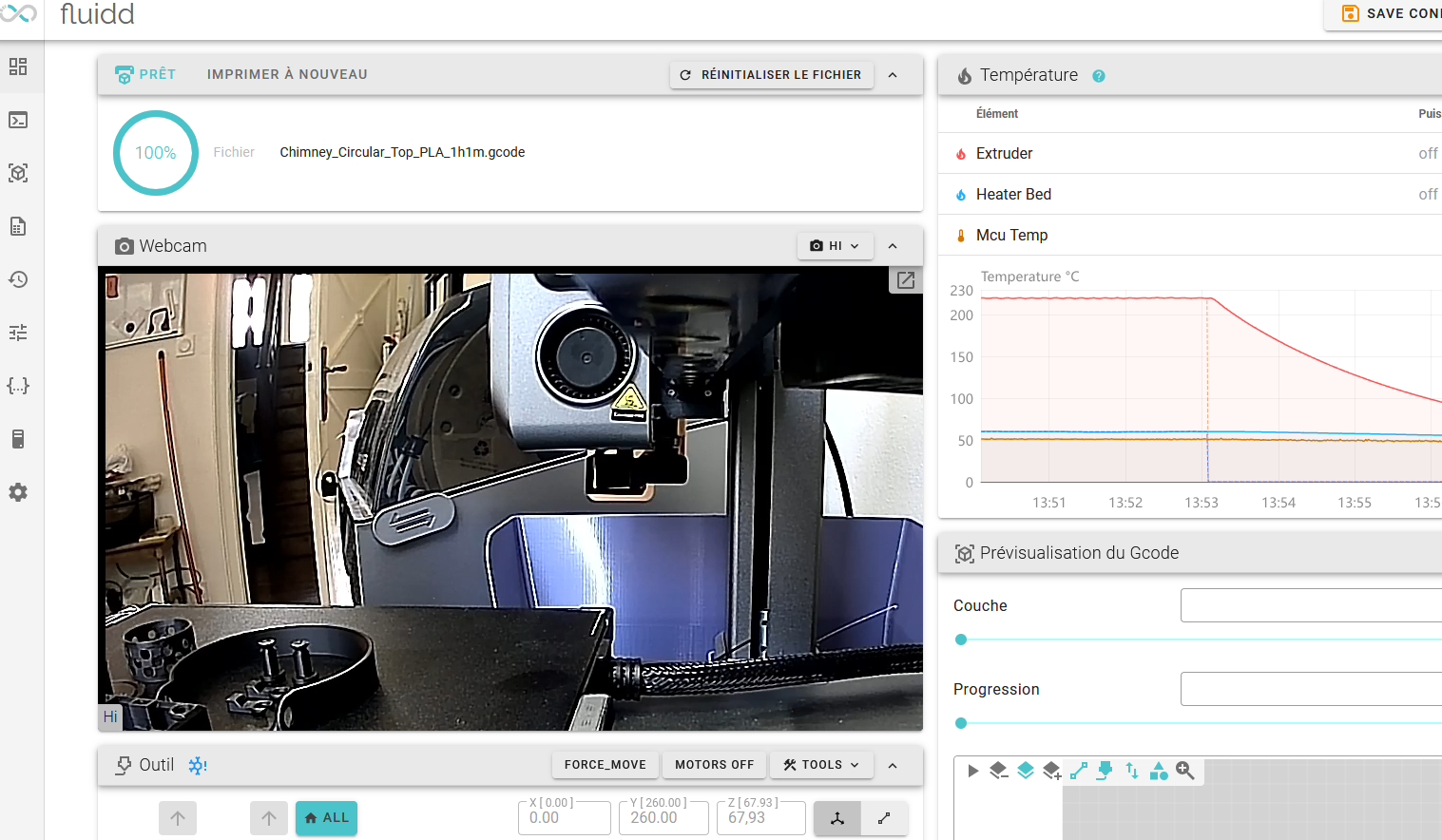Expand the TOOLS dropdown menu
The width and height of the screenshot is (1442, 840).
821,765
